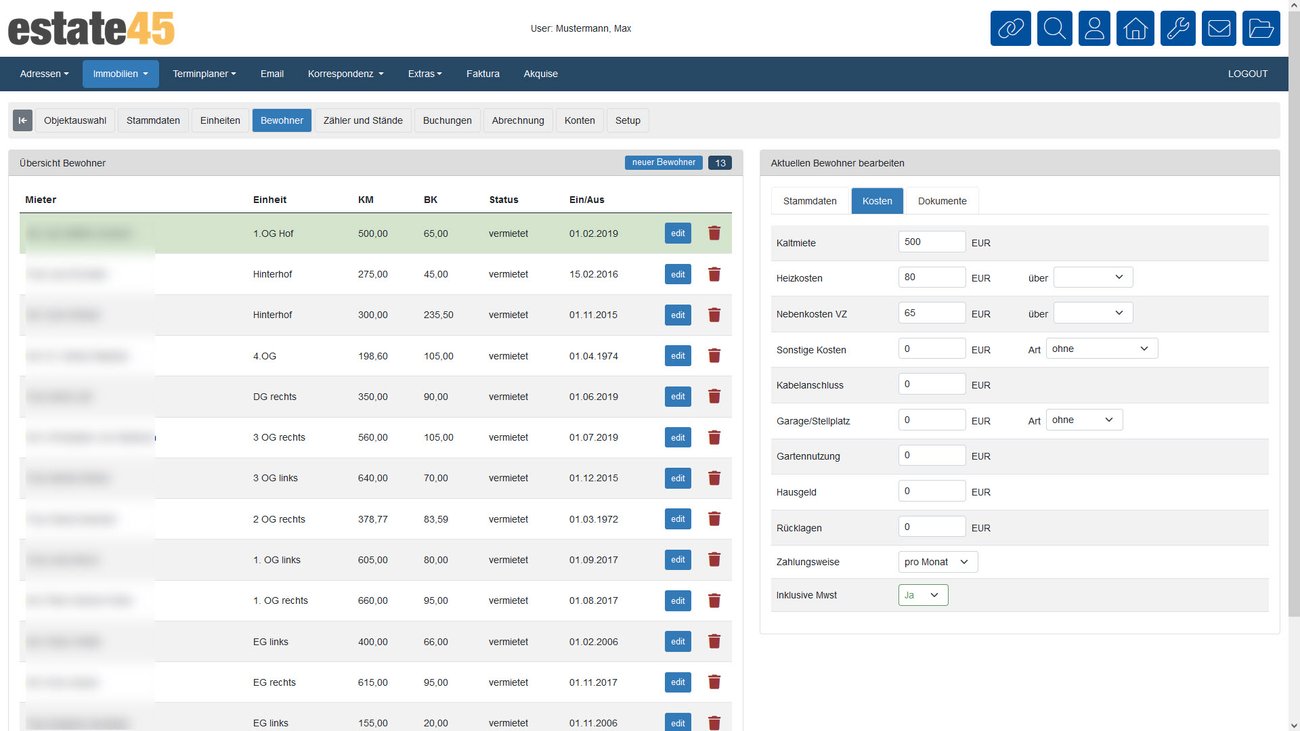
Task: Switch to the Kosten tab
Action: tap(877, 201)
